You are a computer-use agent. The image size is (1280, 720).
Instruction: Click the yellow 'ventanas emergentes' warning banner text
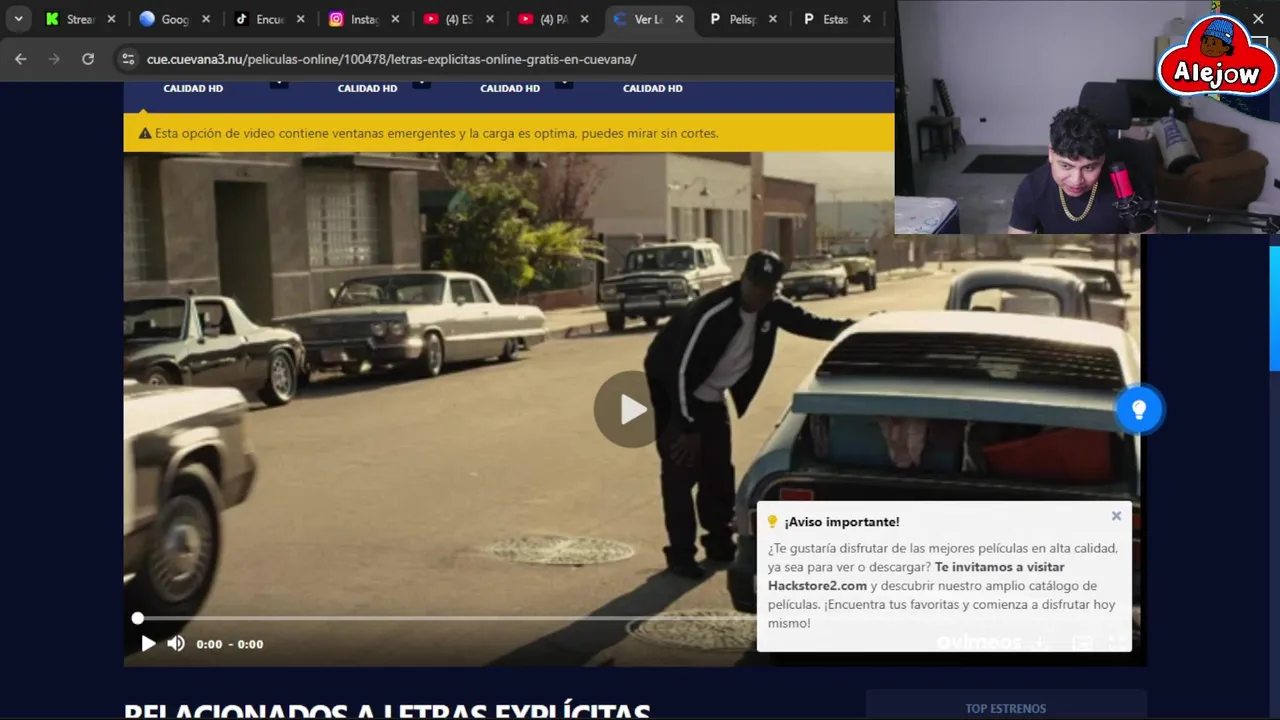pyautogui.click(x=436, y=133)
